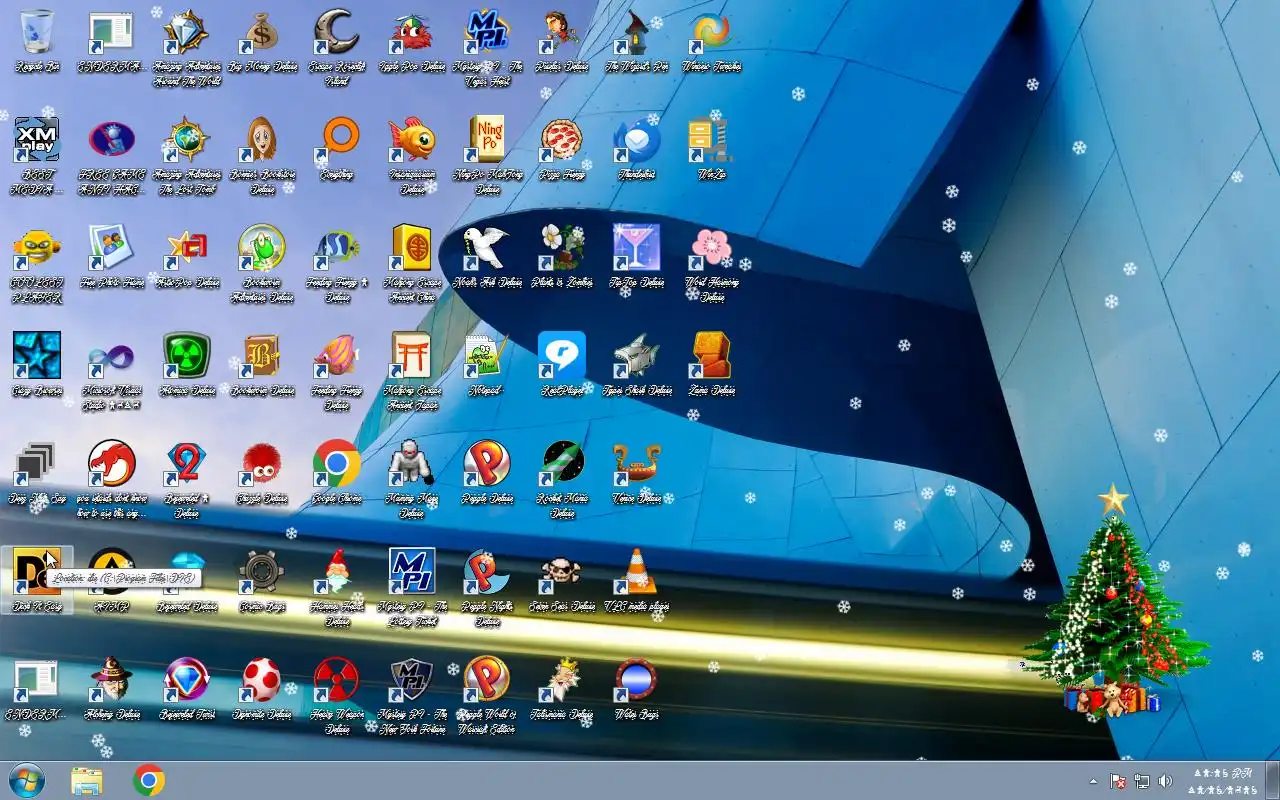
Task: Click the Windows Start button
Action: pos(26,780)
